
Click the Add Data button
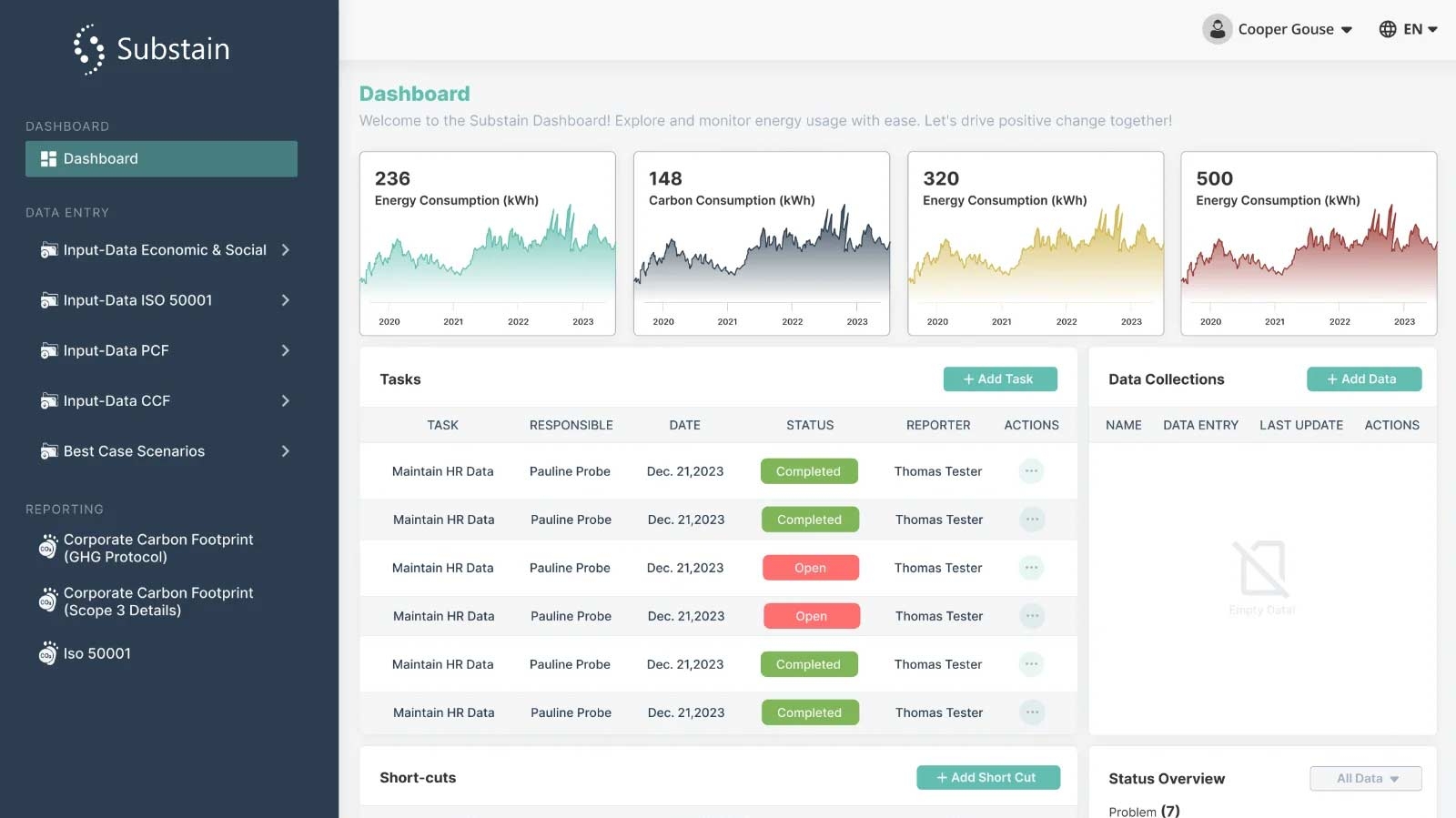[x=1364, y=379]
